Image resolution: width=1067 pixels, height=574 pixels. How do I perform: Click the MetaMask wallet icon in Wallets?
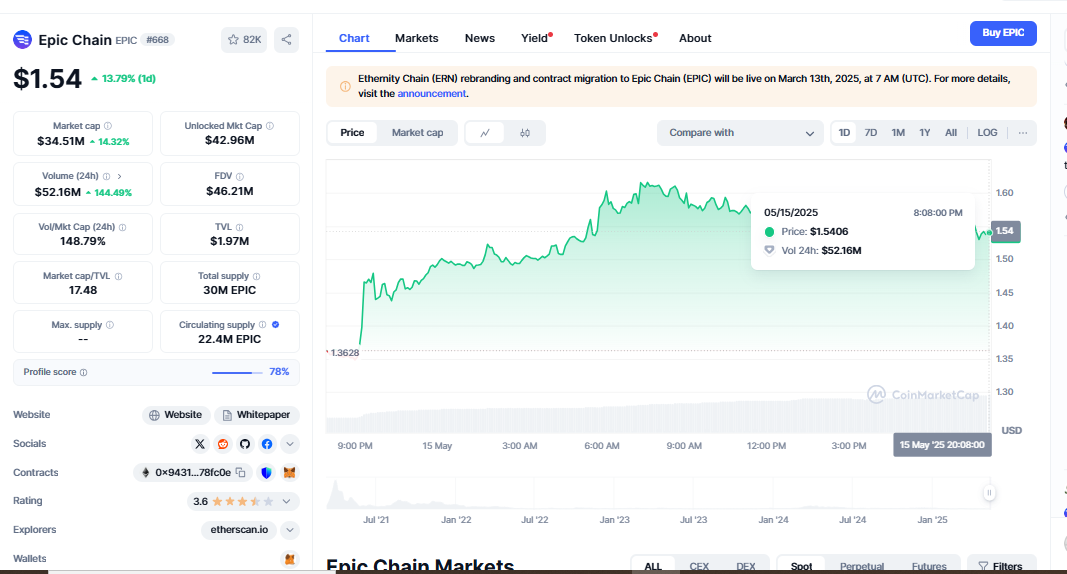click(290, 559)
